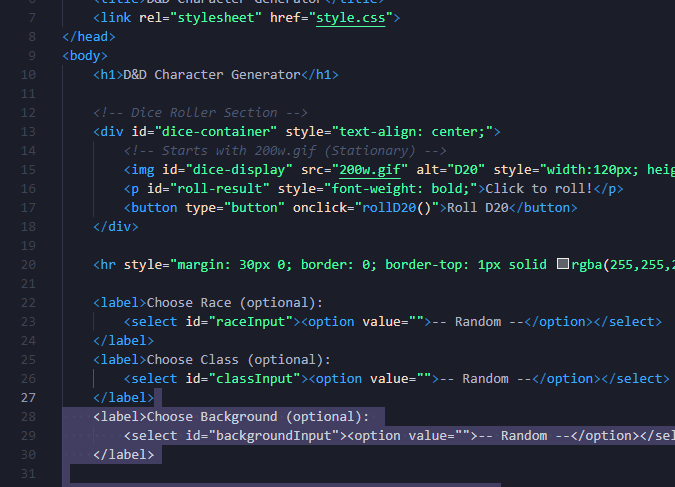
Task: Click the "Choose Background (optional):" label text
Action: [258, 417]
